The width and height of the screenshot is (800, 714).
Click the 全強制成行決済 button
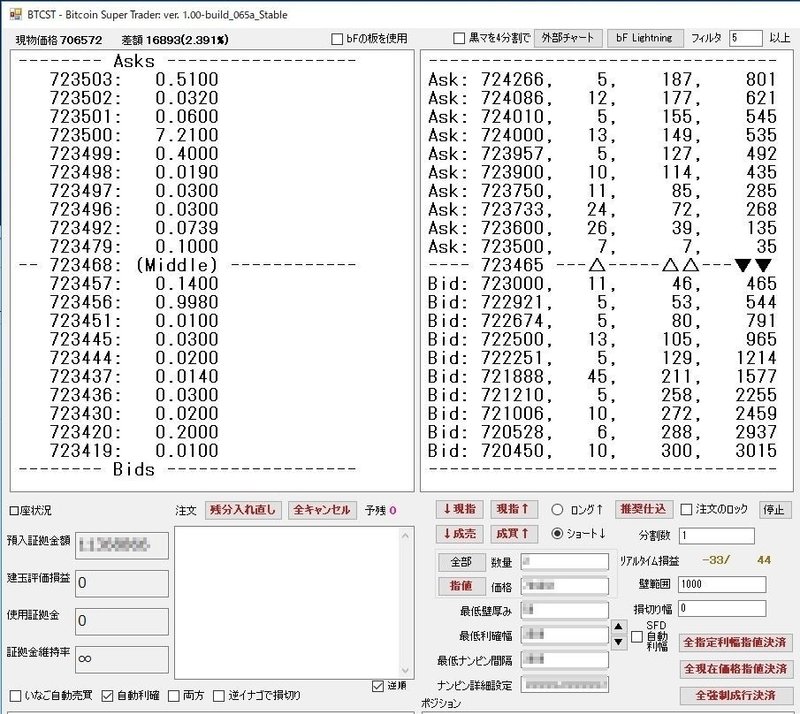point(735,695)
